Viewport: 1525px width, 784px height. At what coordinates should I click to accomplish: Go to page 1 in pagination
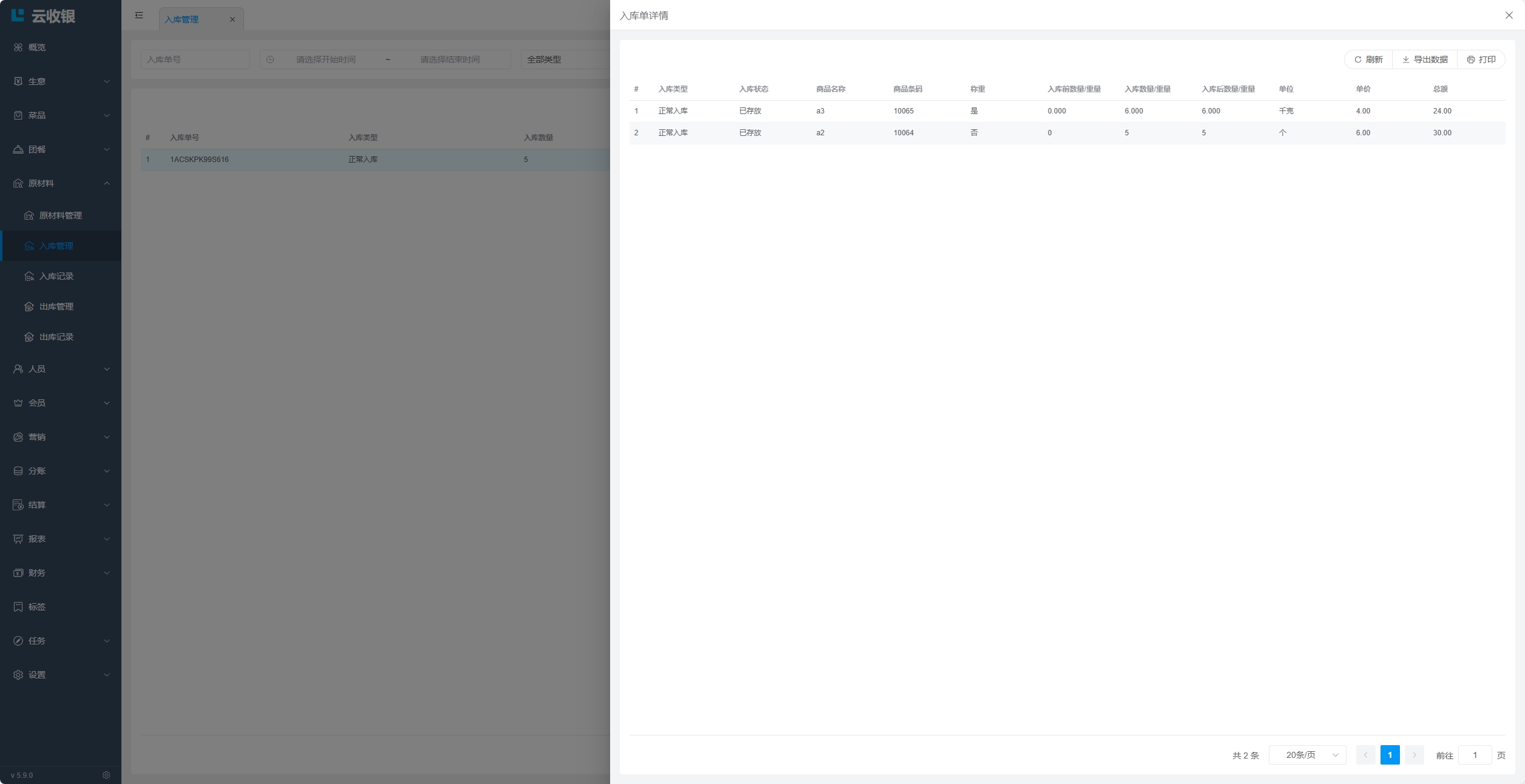click(1390, 755)
